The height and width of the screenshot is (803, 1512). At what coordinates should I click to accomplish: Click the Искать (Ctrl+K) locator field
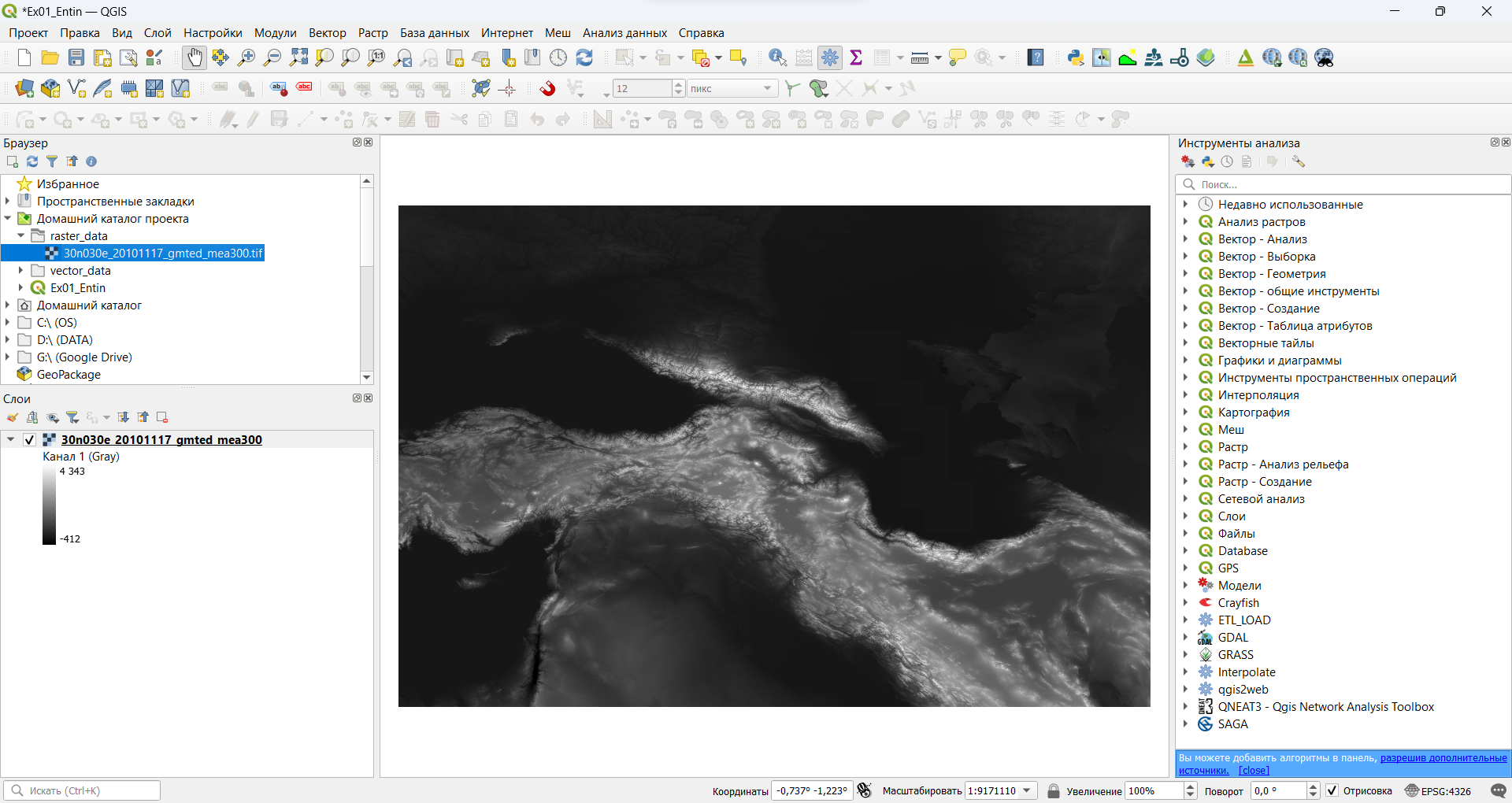82,790
